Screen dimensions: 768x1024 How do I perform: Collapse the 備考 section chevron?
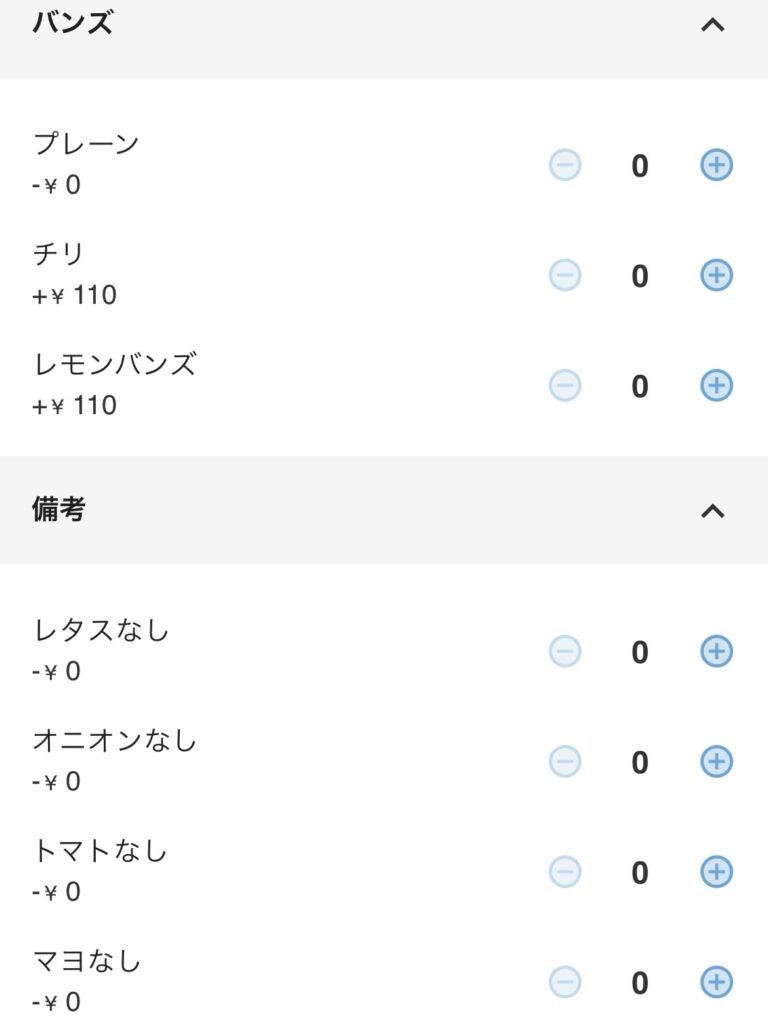(x=712, y=511)
